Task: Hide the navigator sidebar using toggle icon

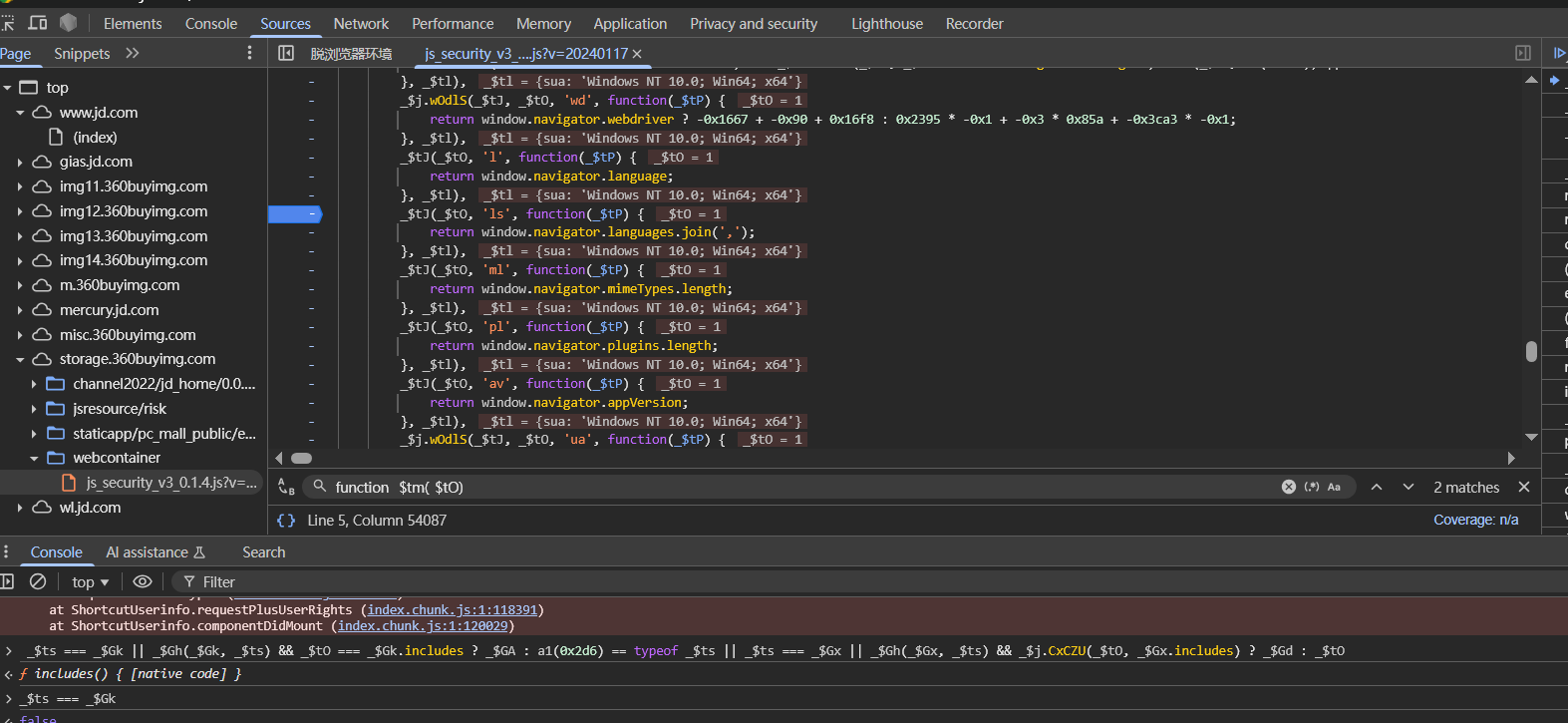Action: pyautogui.click(x=286, y=53)
